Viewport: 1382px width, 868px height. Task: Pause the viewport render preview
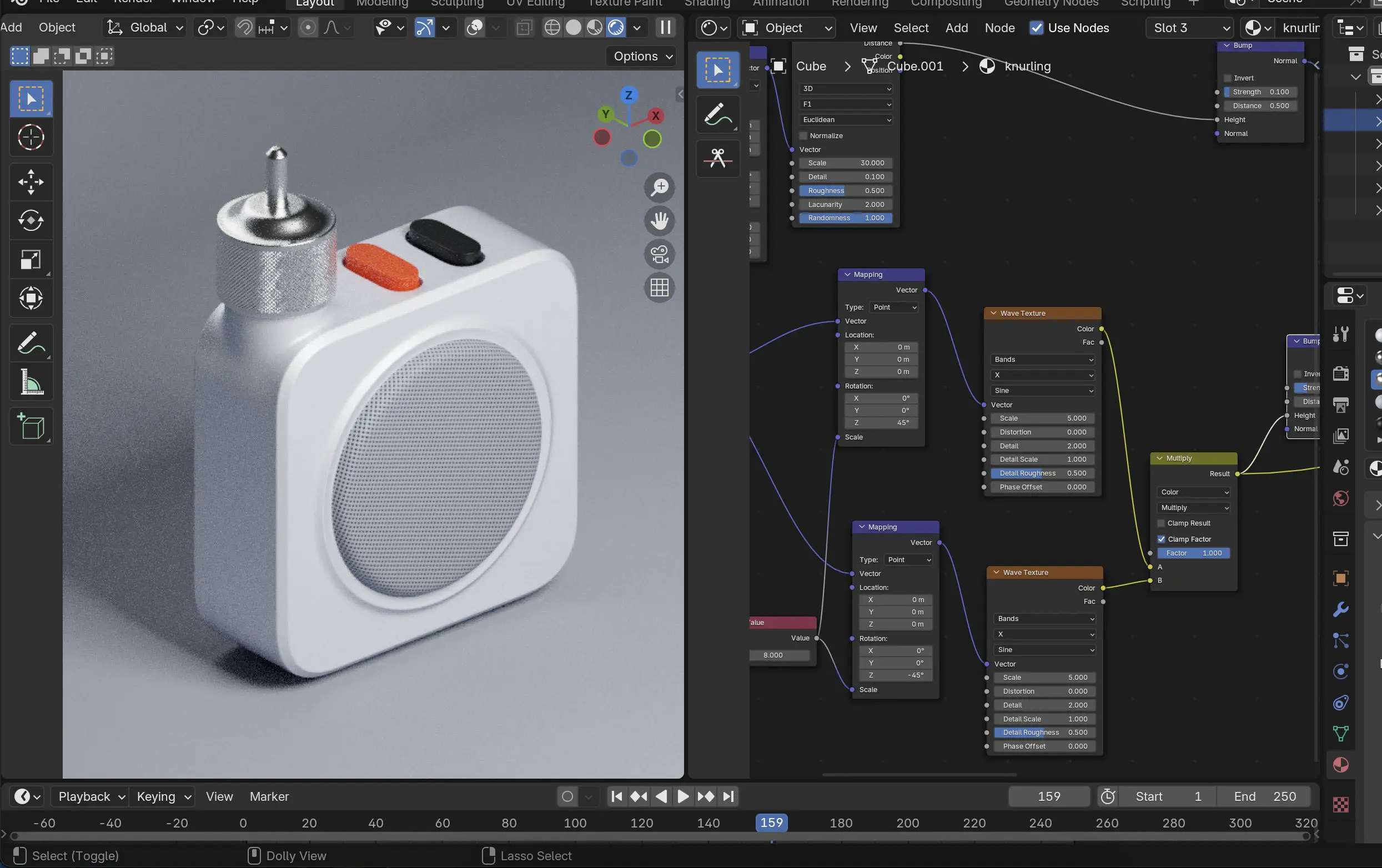pos(666,28)
